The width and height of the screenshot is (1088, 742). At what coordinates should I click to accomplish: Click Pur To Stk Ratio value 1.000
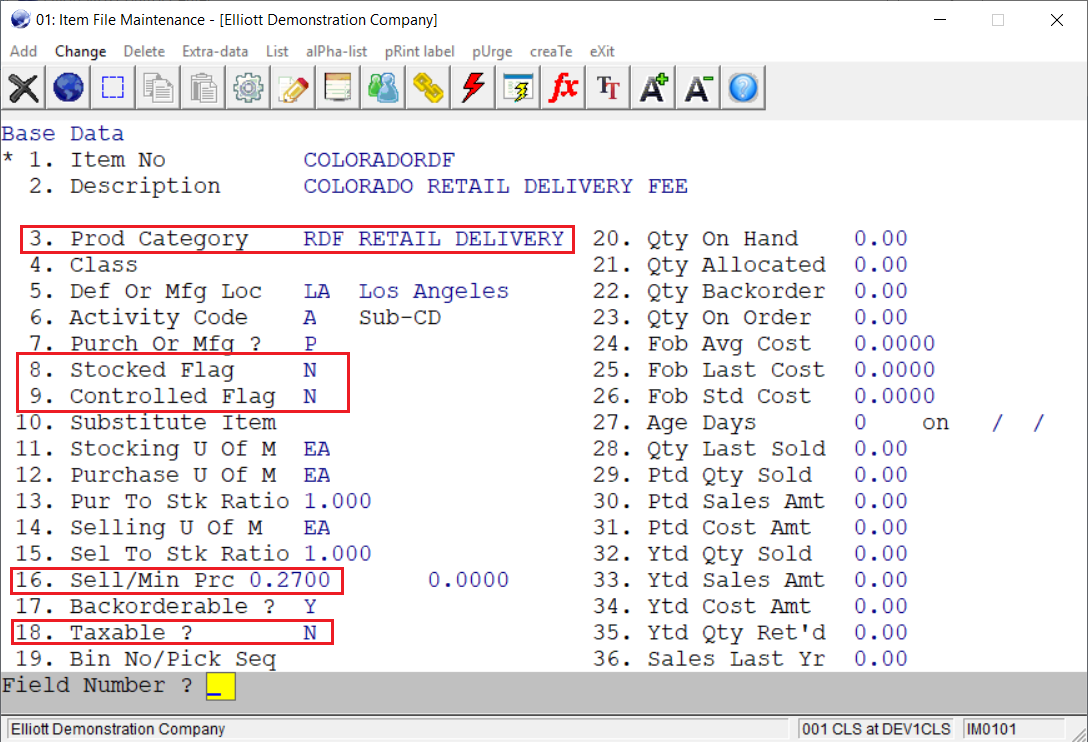pyautogui.click(x=337, y=502)
